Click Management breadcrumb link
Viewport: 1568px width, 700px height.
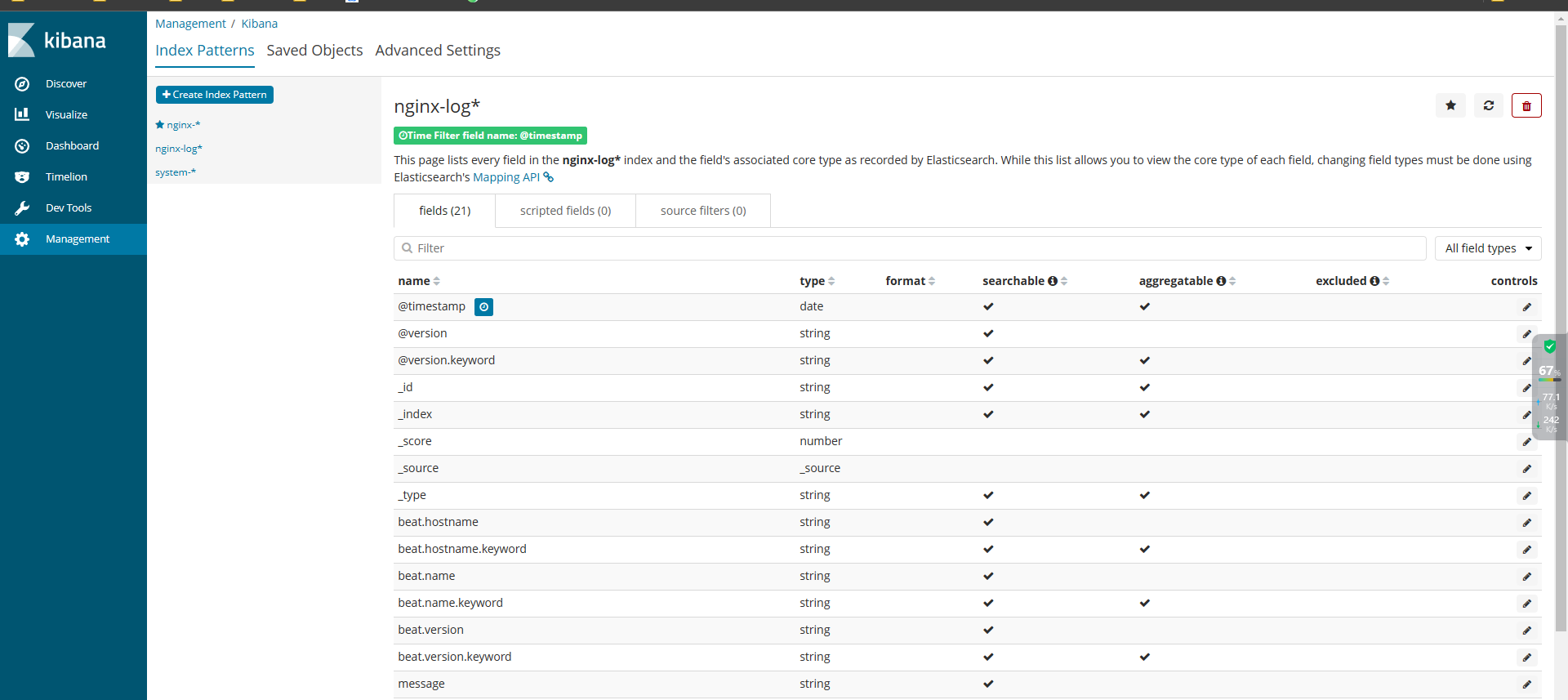190,24
